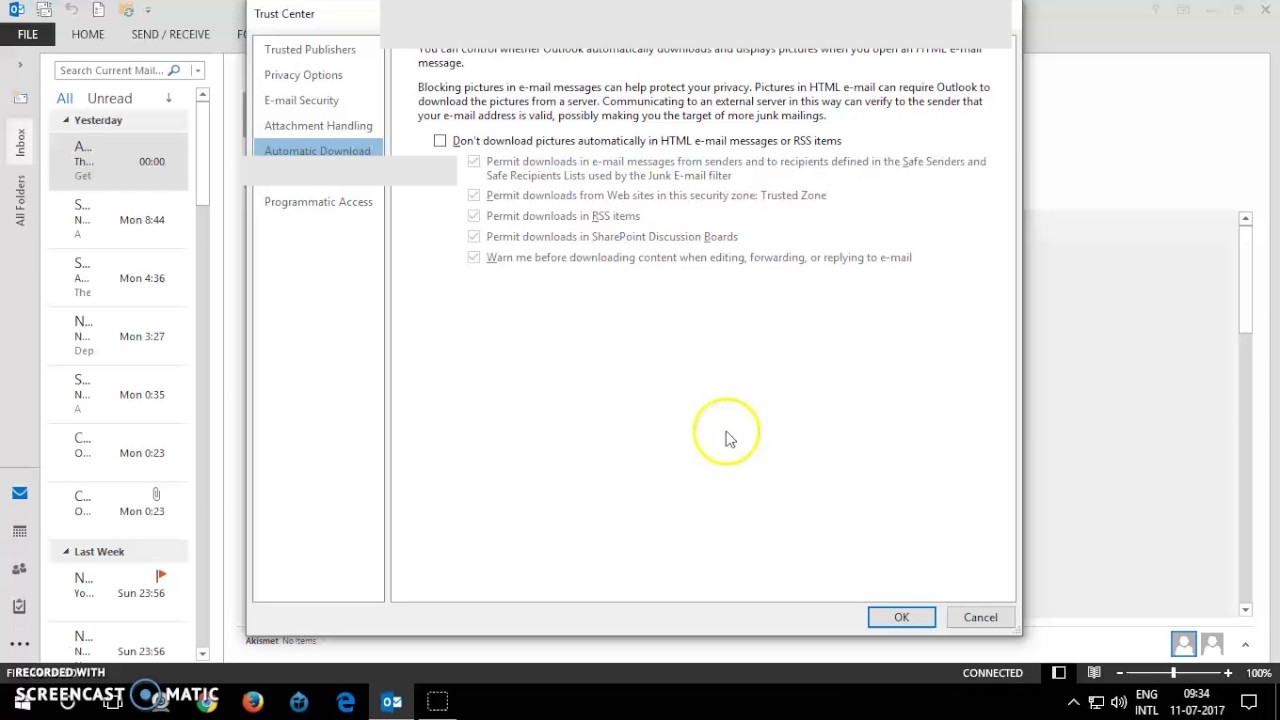Screen dimensions: 1280x720
Task: Open the message received Mon 3:27
Action: (x=118, y=336)
